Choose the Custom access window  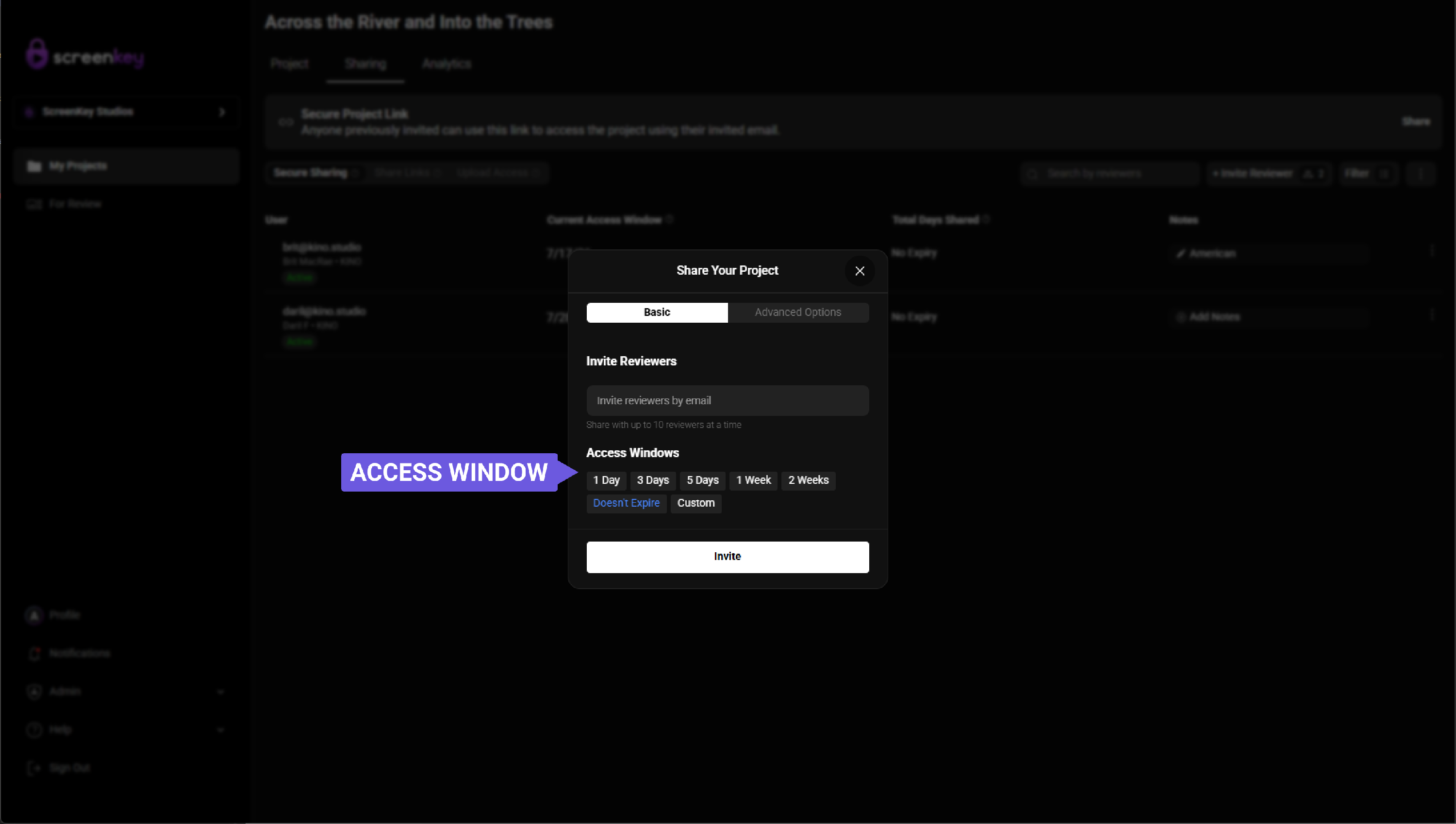pyautogui.click(x=696, y=503)
